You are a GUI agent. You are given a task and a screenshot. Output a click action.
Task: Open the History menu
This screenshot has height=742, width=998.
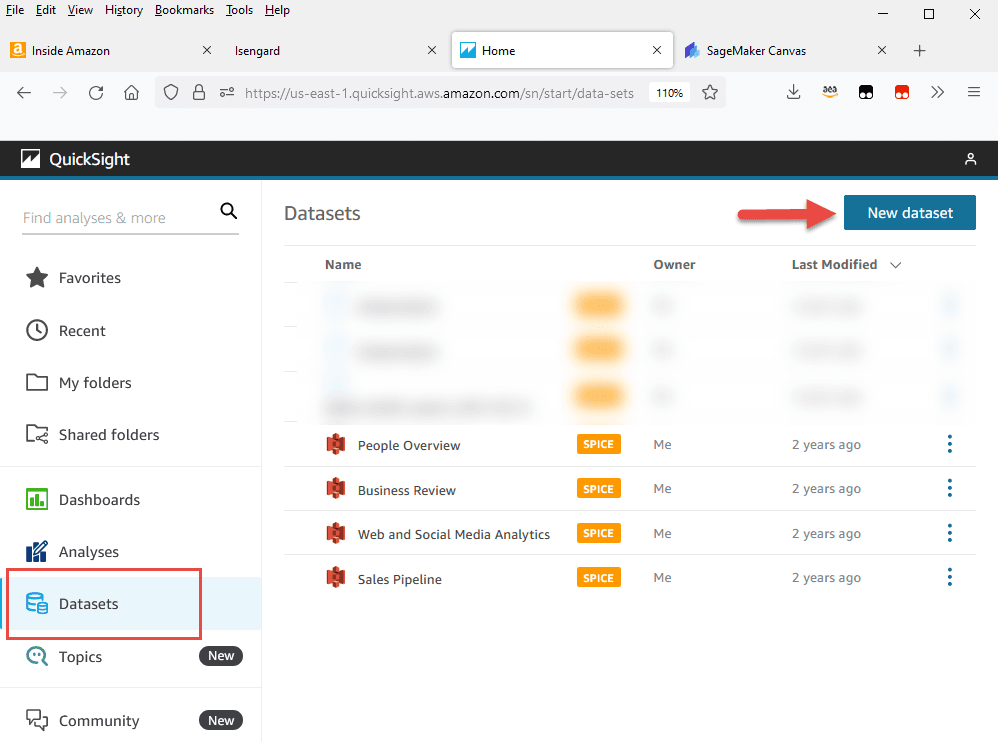coord(123,10)
